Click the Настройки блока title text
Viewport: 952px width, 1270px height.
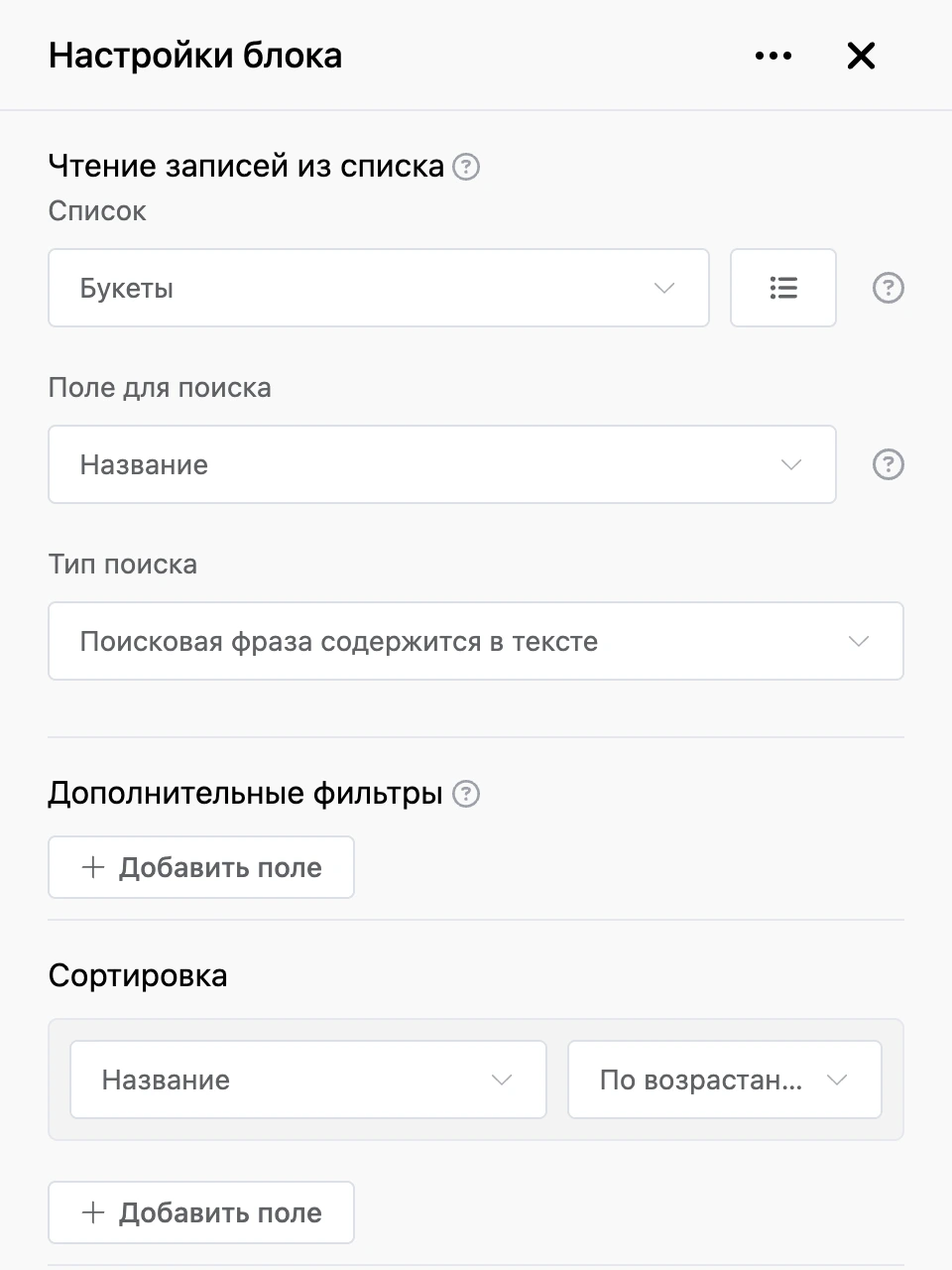click(195, 56)
